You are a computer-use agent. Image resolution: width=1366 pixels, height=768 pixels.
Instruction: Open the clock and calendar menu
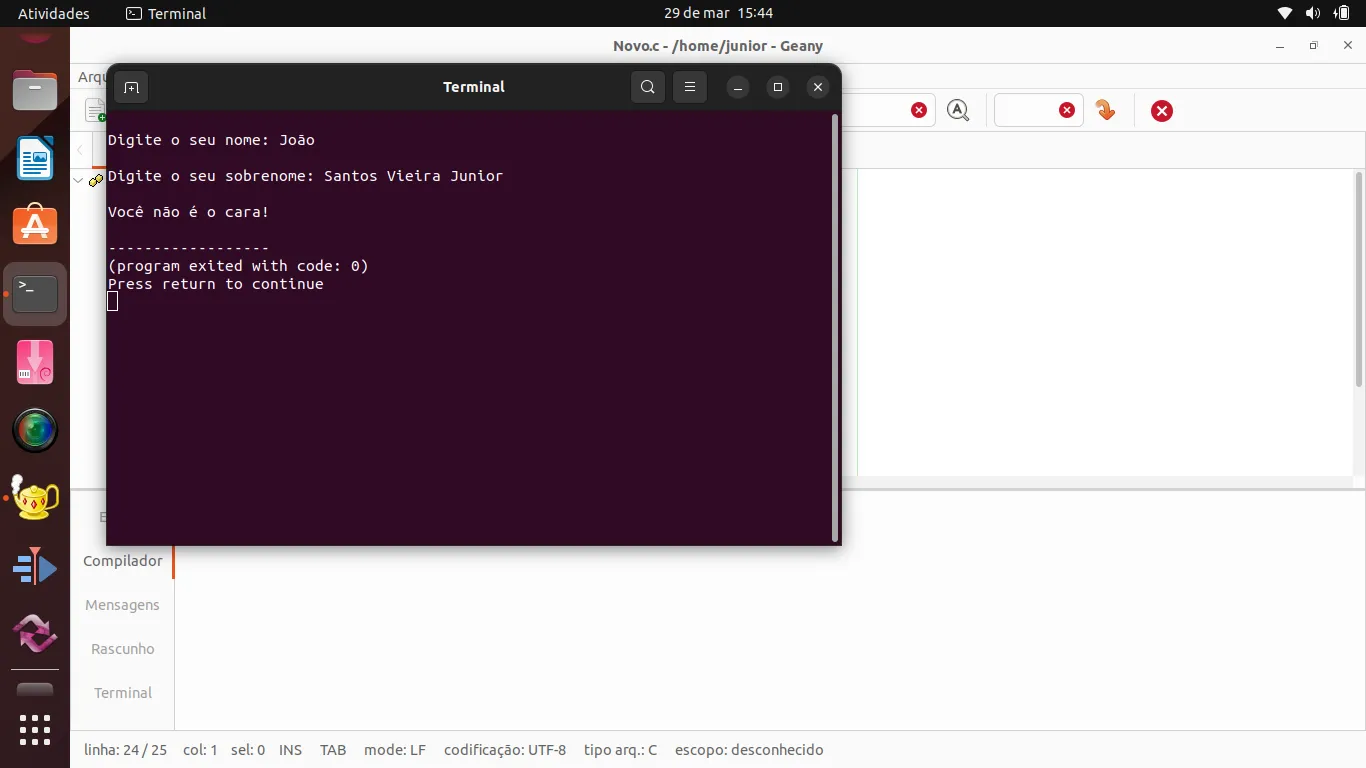(718, 13)
